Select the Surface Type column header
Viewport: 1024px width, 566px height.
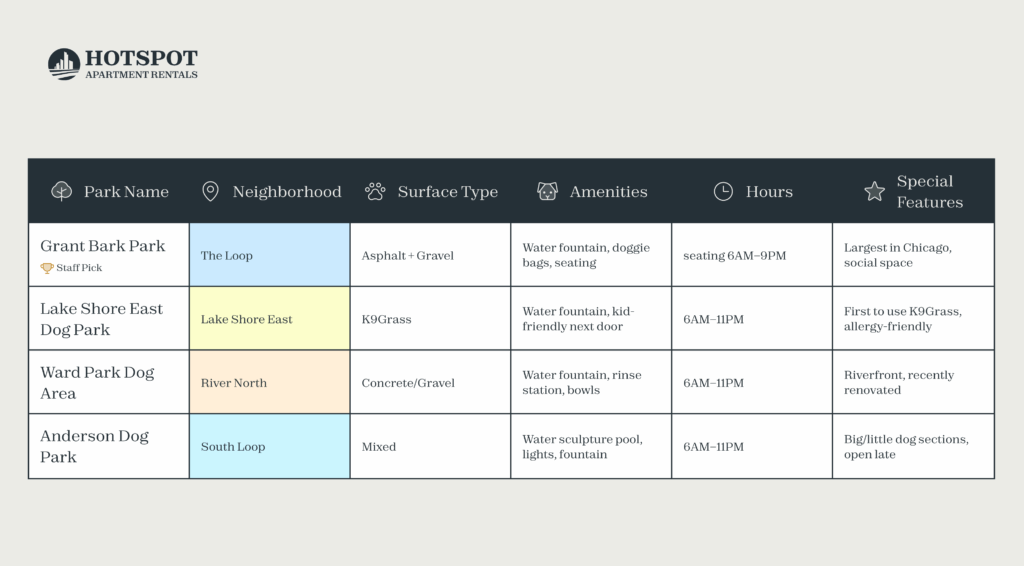(430, 191)
